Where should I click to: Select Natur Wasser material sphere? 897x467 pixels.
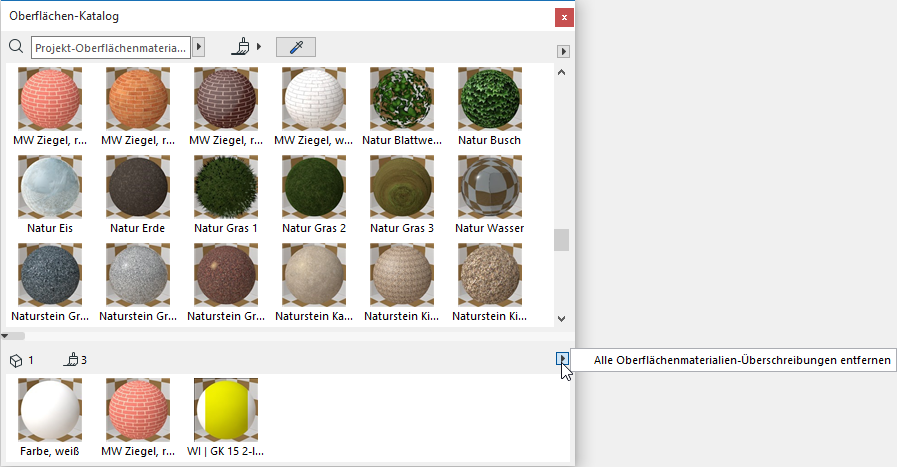pos(490,187)
